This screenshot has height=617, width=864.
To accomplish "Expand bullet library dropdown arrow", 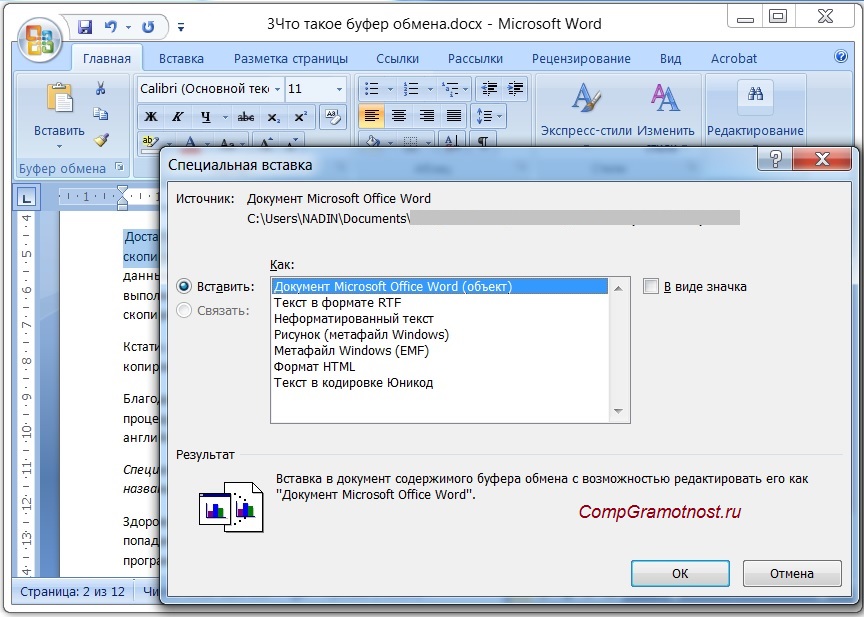I will 390,89.
